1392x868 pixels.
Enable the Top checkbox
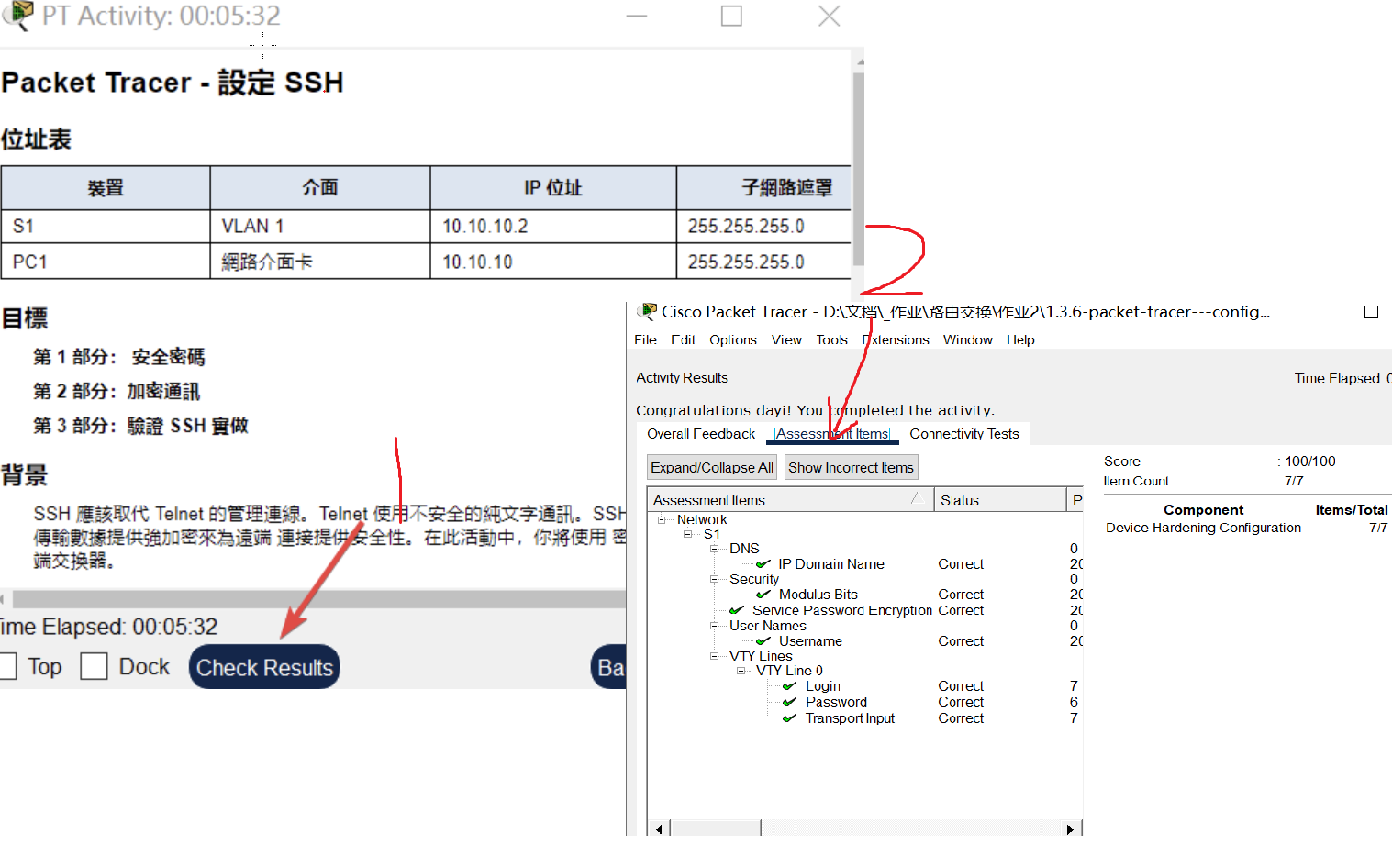click(7, 666)
